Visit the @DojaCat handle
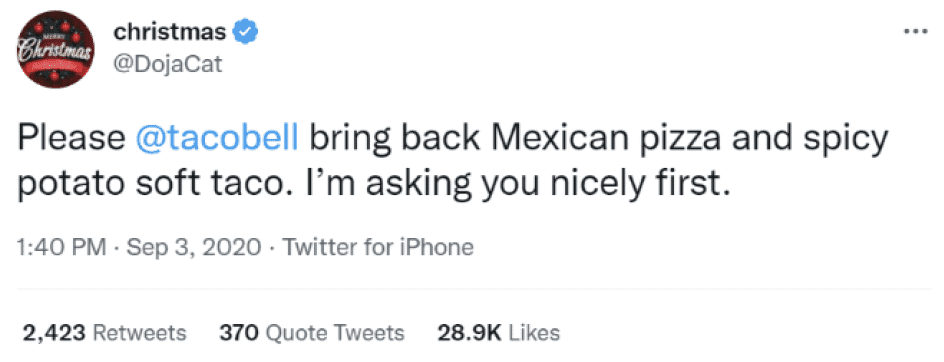This screenshot has width=944, height=362. (168, 63)
